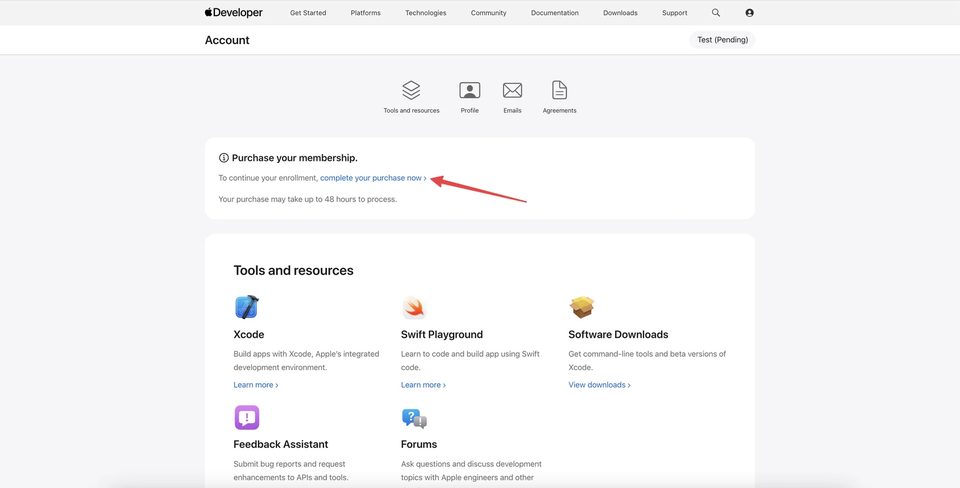
Task: Open the Downloads menu item
Action: click(620, 13)
